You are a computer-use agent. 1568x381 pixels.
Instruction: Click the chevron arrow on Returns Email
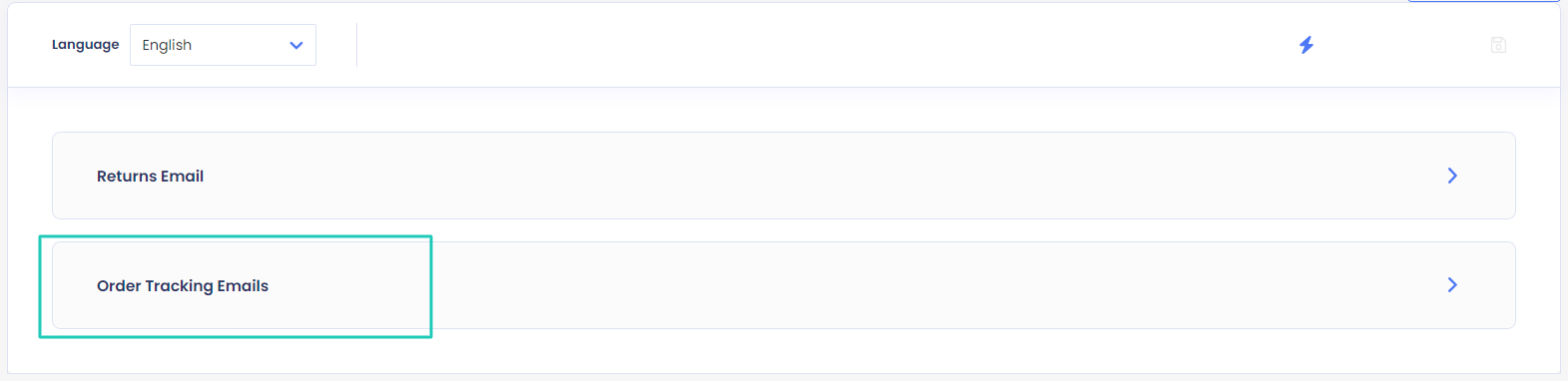1452,176
